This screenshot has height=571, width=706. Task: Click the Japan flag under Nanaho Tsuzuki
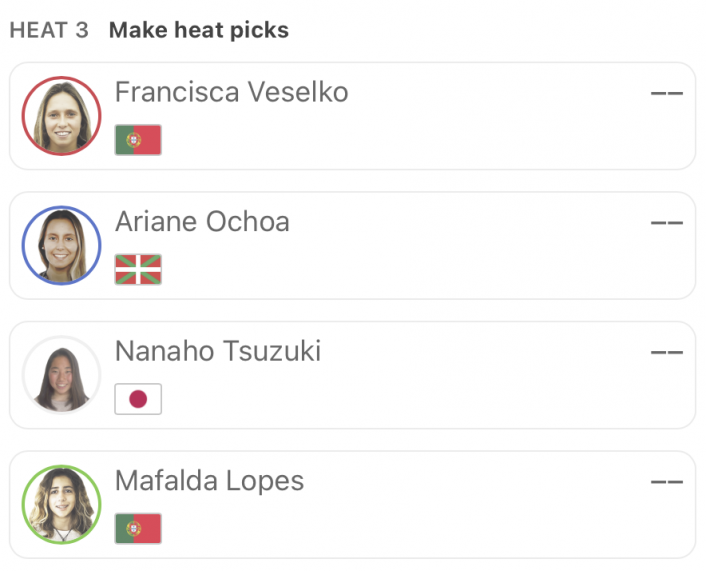138,399
